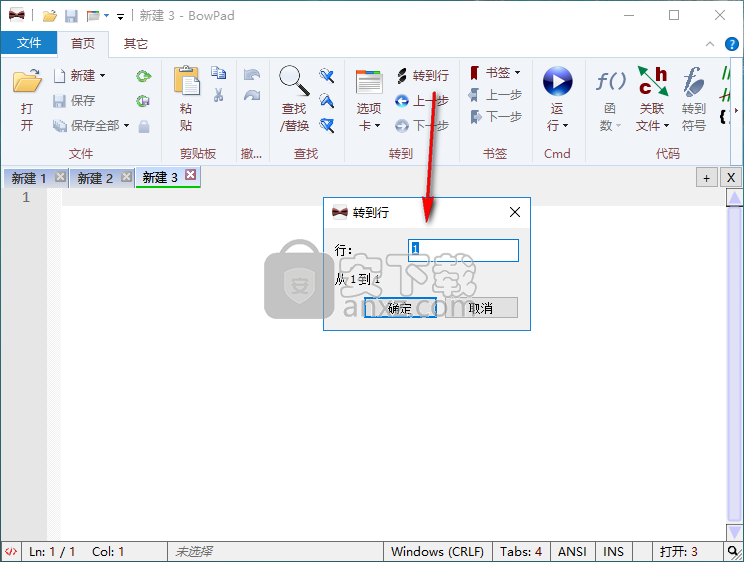Click the 打开: 3 status entry
Viewport: 744px width, 562px height.
click(679, 552)
